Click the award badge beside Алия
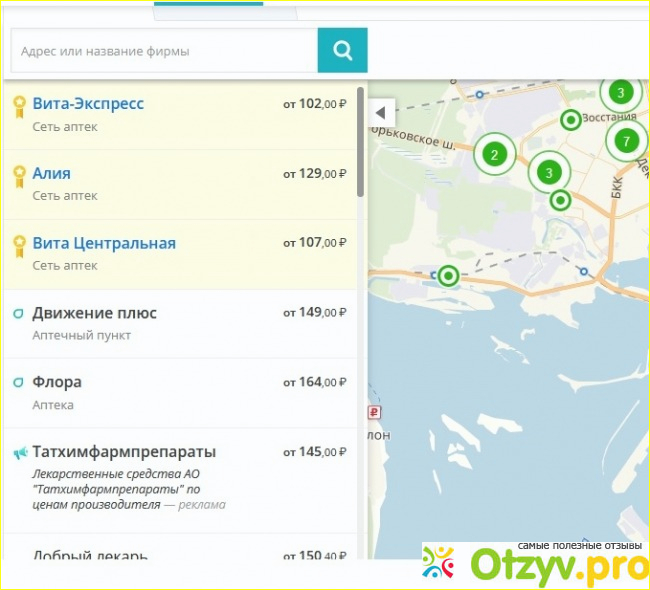This screenshot has height=590, width=650. tap(18, 174)
